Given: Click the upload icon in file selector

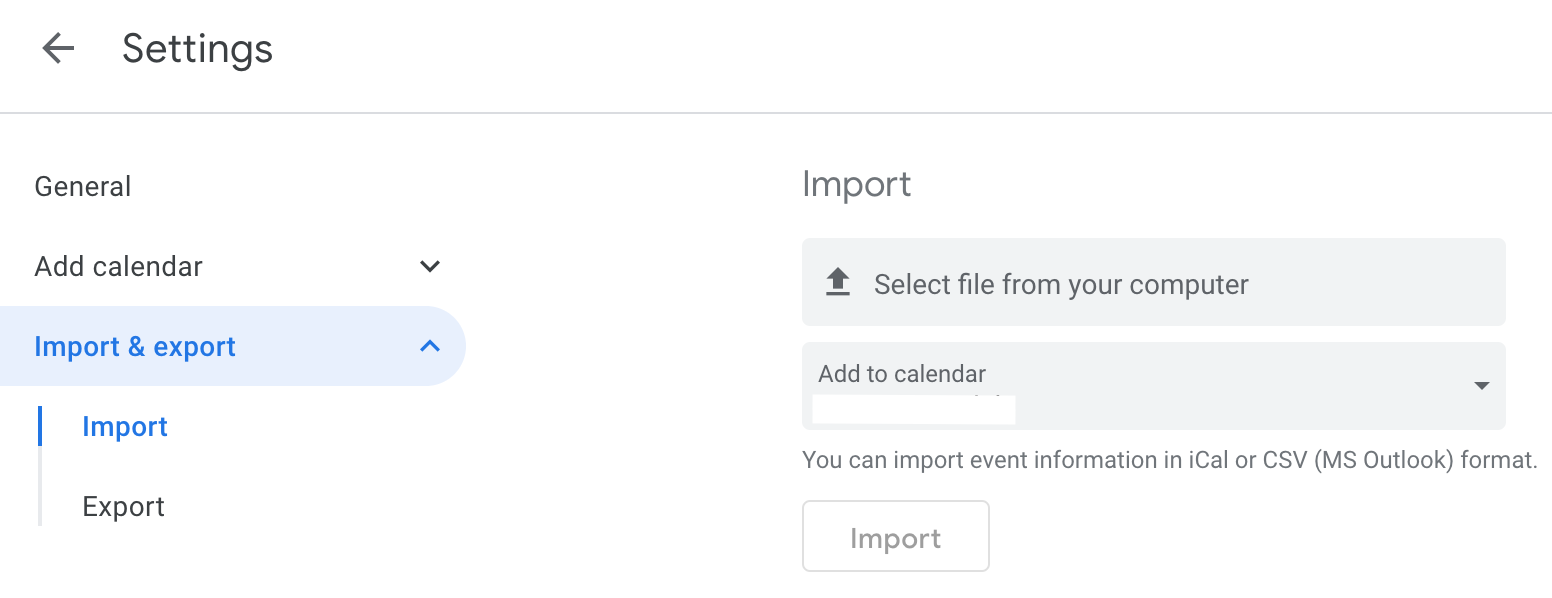Looking at the screenshot, I should point(837,283).
